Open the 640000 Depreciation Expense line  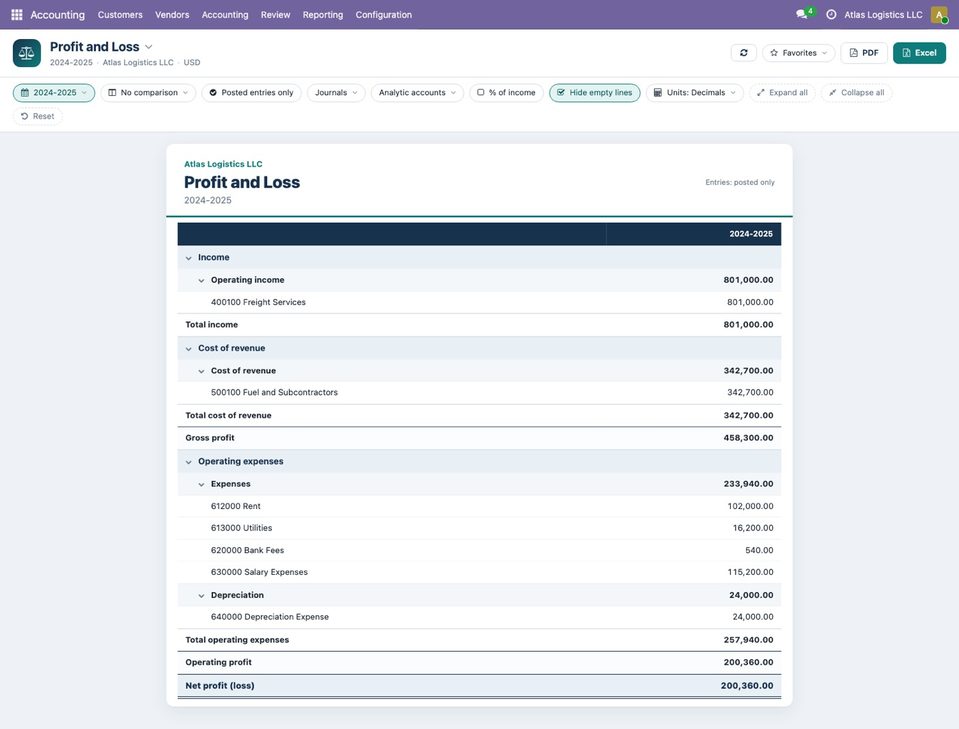[479, 617]
